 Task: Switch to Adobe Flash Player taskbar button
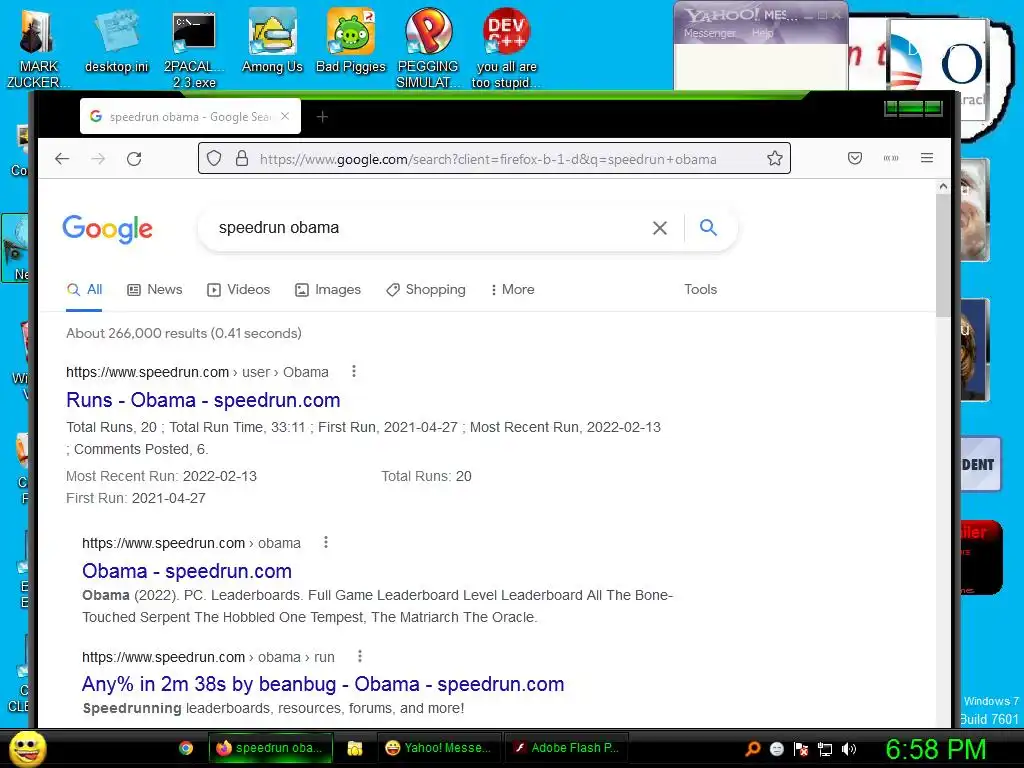(x=566, y=748)
